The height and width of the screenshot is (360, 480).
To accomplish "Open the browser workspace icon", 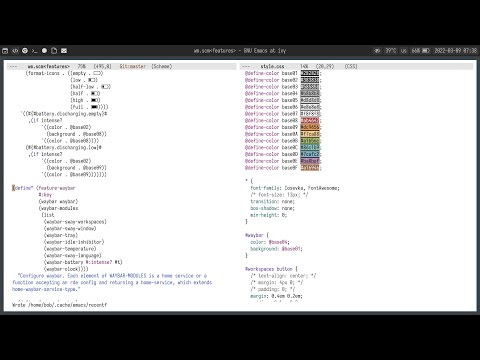I will pos(25,51).
